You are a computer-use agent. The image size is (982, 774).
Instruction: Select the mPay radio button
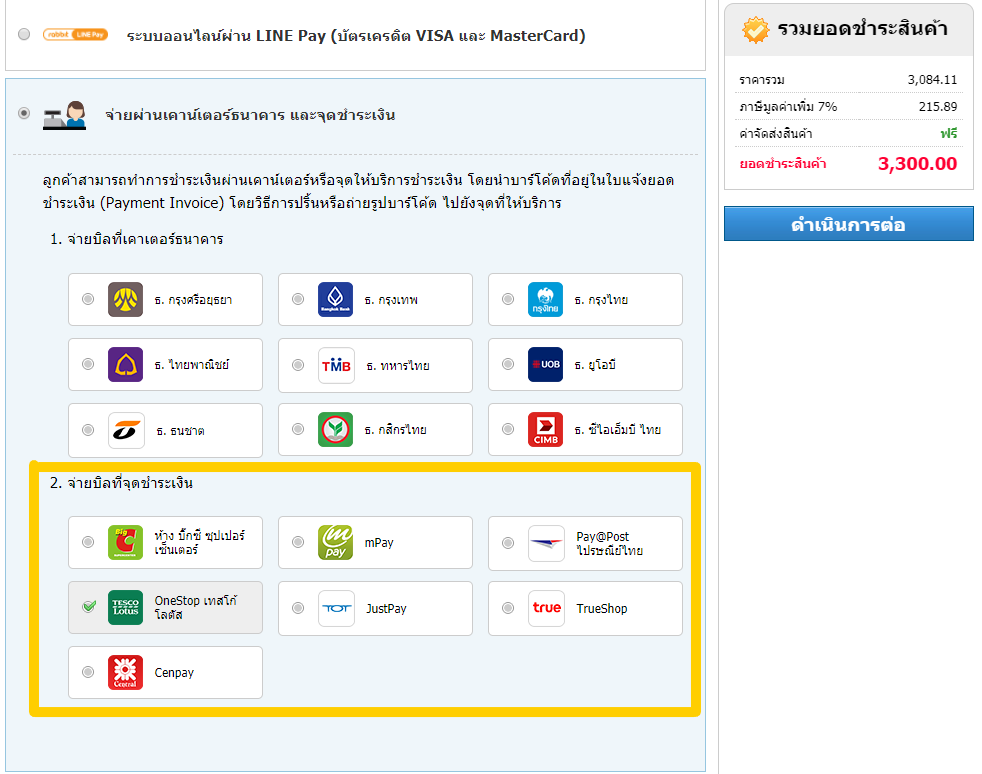click(x=298, y=542)
